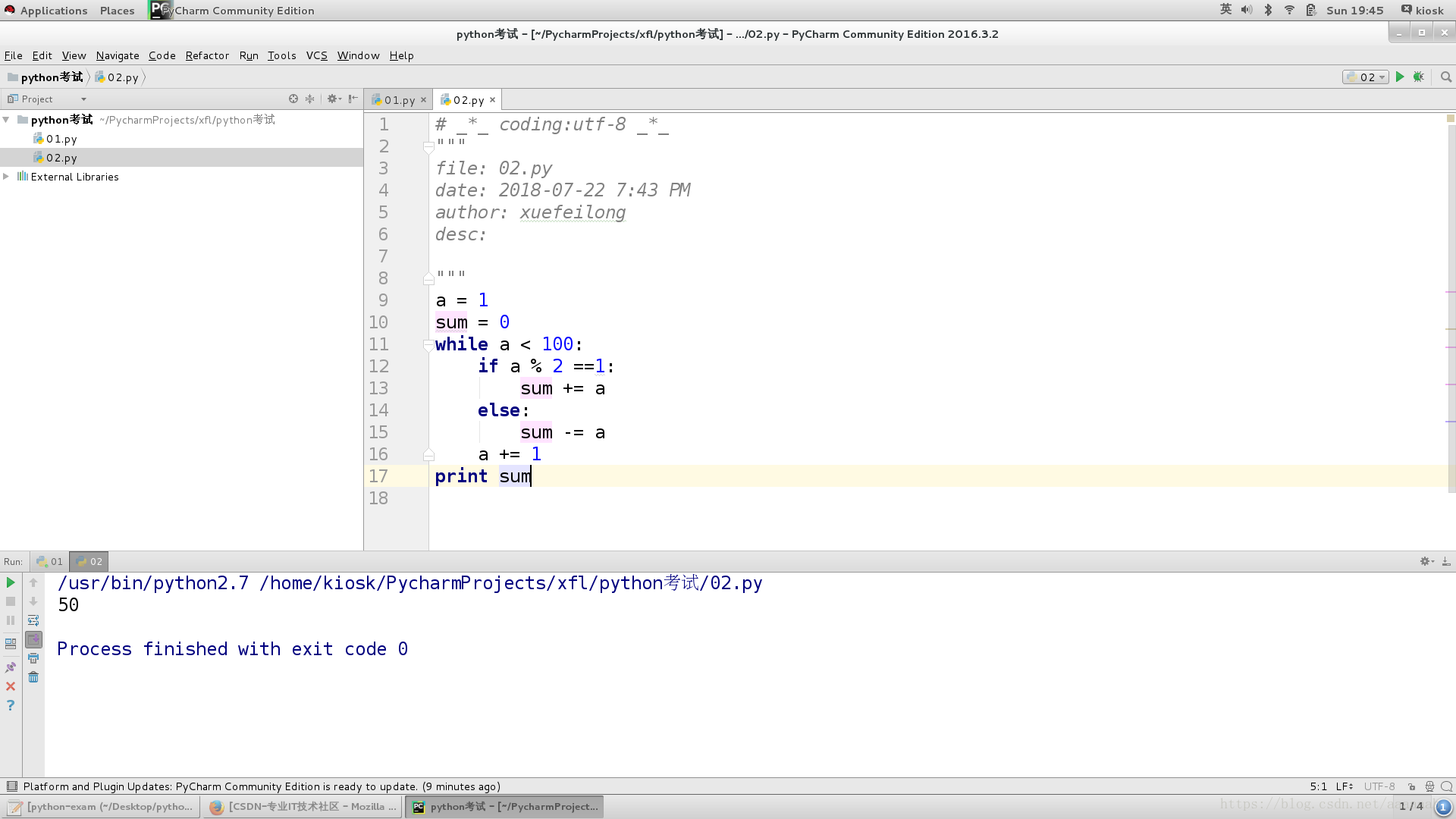Click Down the stack trace arrow
The image size is (1456, 819).
point(33,601)
